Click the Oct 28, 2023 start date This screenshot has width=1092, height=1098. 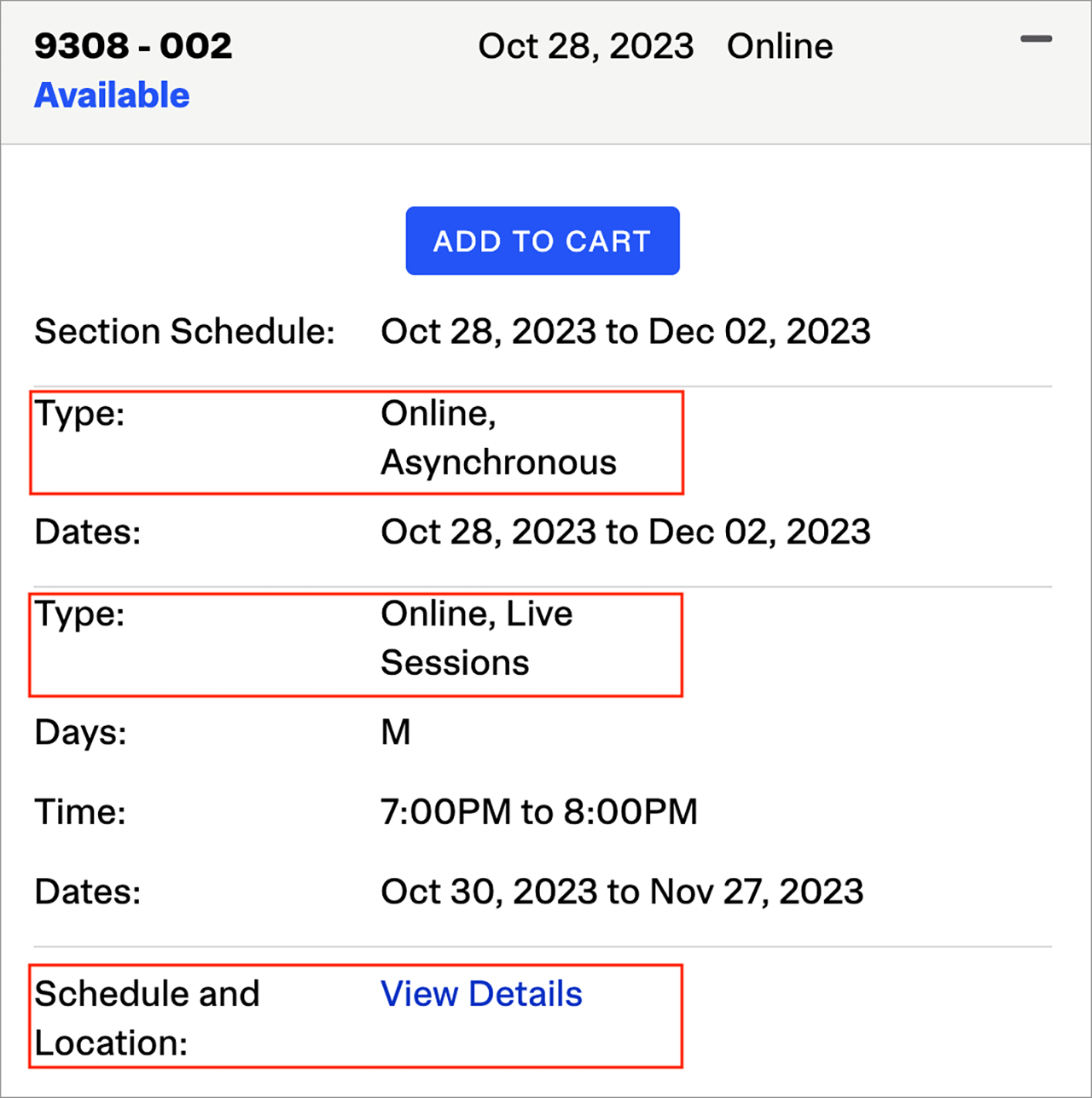586,45
